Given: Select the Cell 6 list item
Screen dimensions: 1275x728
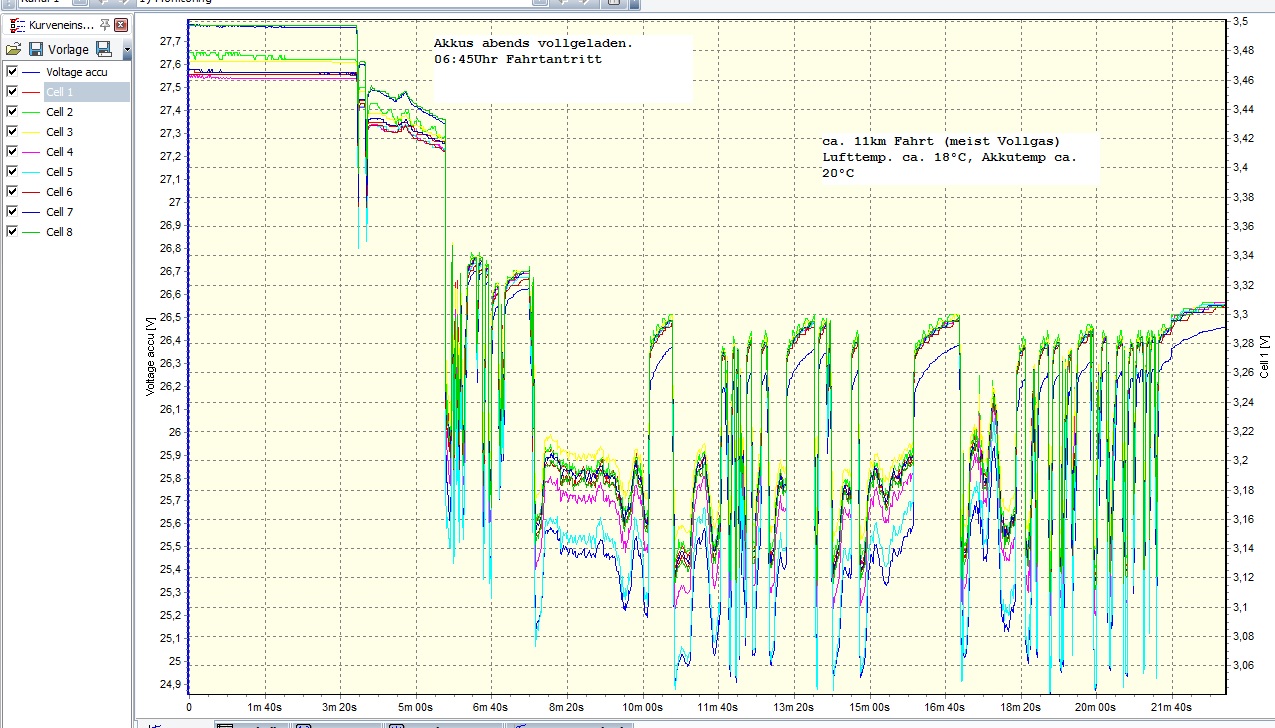Looking at the screenshot, I should pos(60,192).
